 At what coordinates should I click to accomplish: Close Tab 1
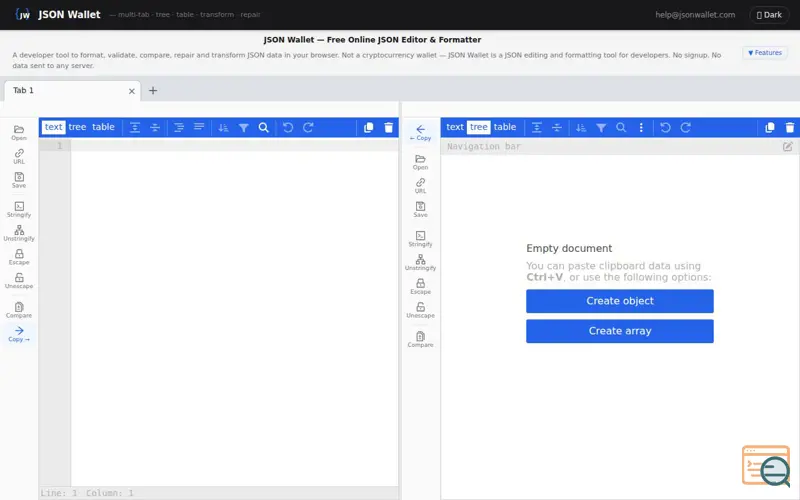click(132, 91)
